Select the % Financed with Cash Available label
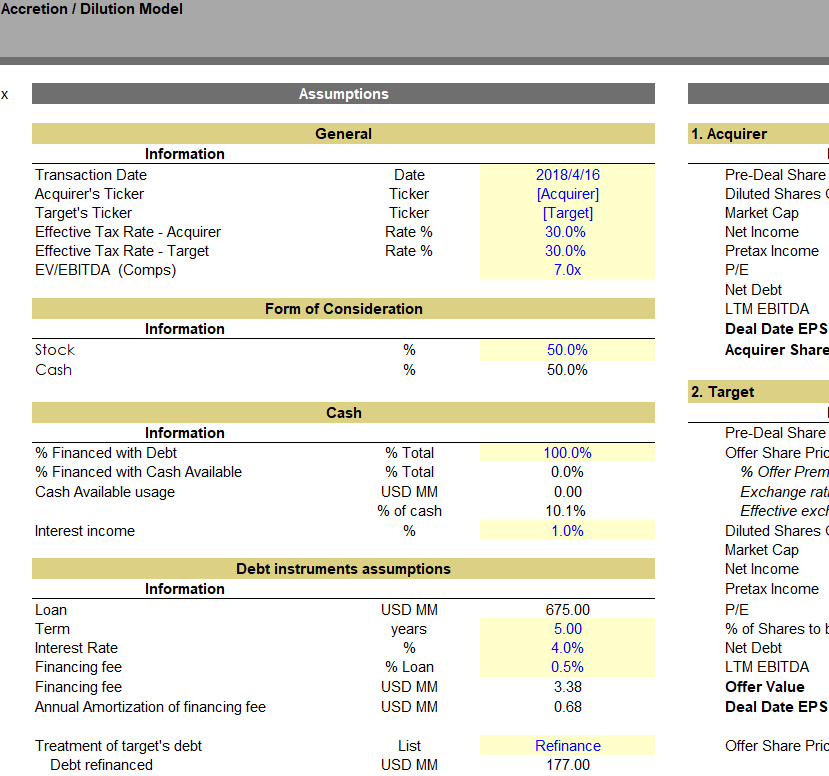 139,472
